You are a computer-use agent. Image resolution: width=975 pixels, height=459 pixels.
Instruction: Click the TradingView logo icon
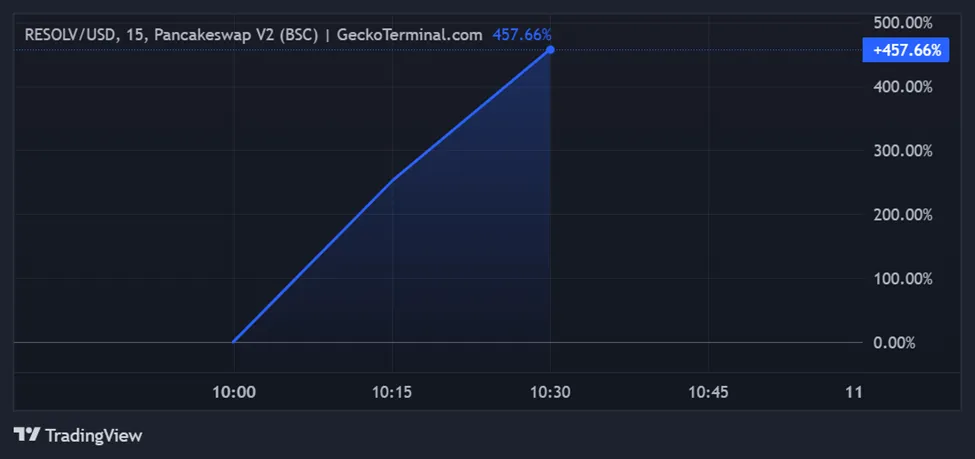(27, 435)
